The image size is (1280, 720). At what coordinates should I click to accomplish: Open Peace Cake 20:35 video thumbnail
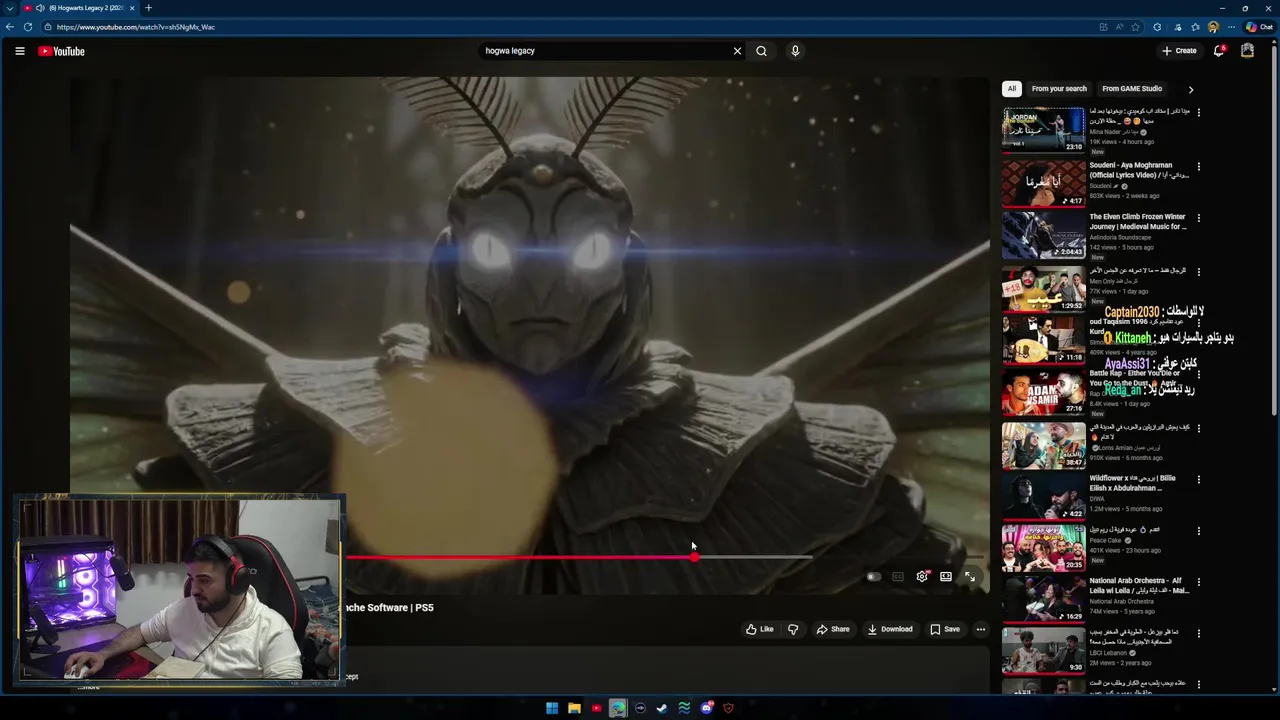(1043, 548)
